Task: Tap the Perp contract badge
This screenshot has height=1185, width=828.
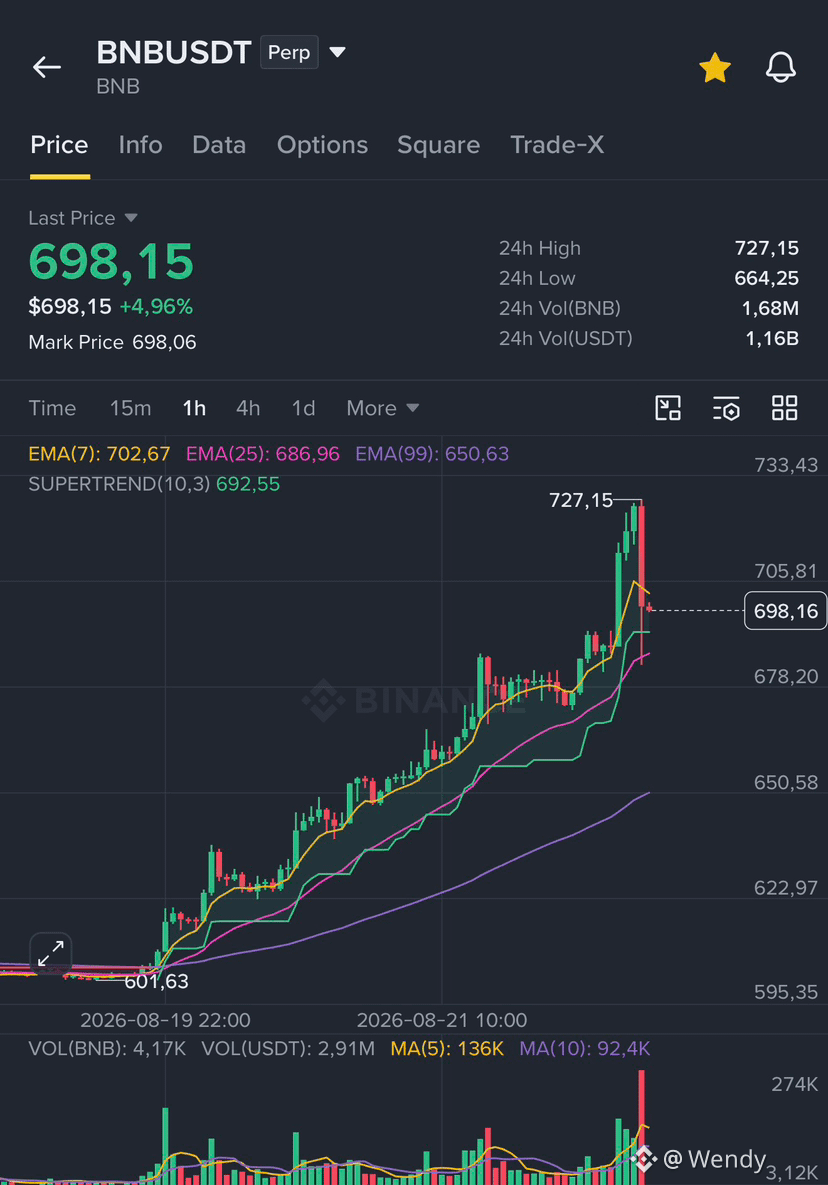Action: click(x=289, y=52)
